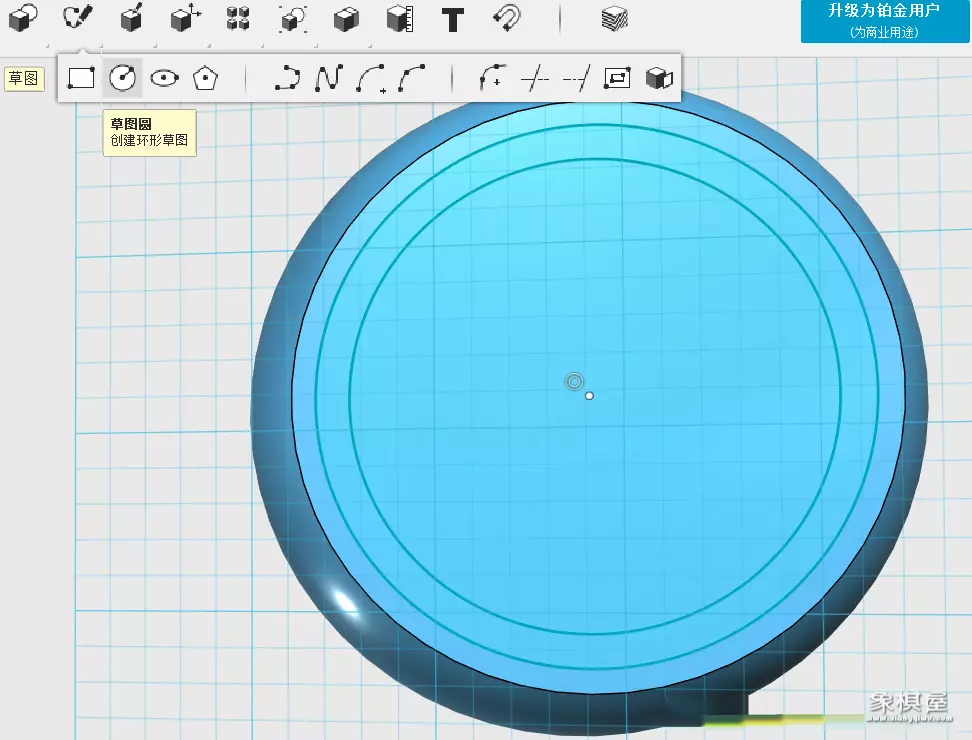Choose the Text tool

[x=453, y=18]
